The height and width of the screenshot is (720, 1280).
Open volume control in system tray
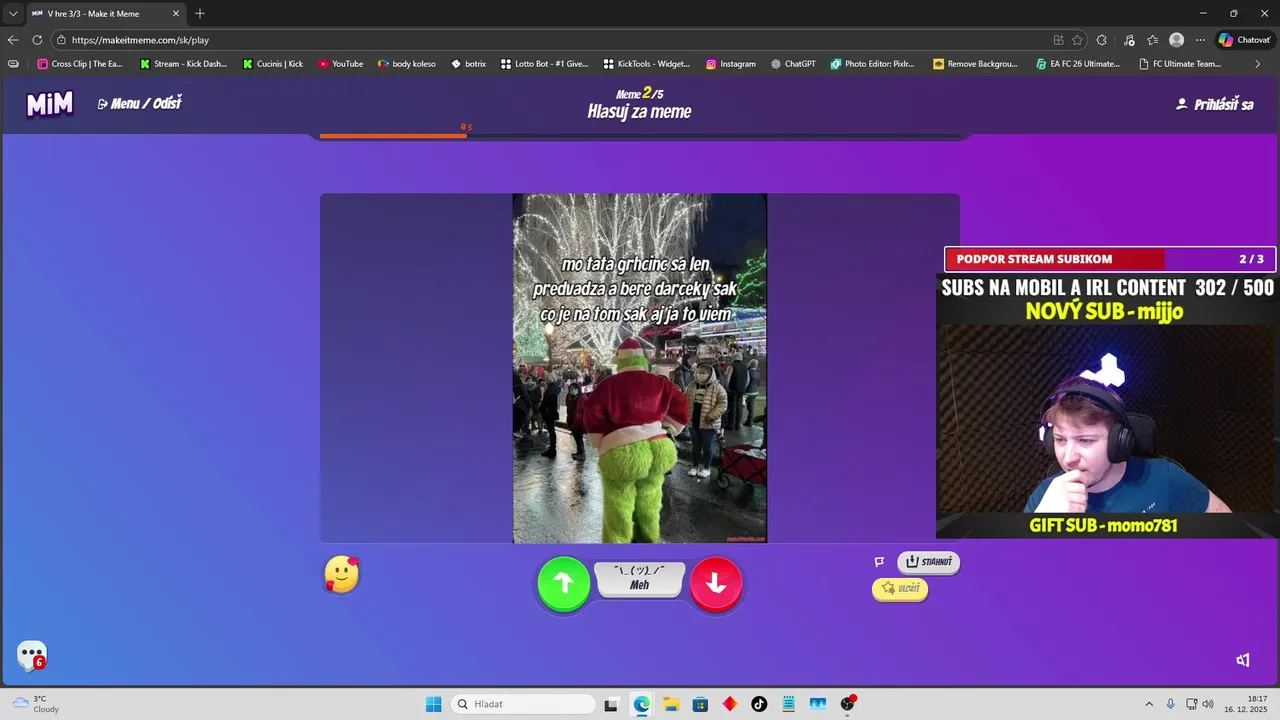point(1208,704)
